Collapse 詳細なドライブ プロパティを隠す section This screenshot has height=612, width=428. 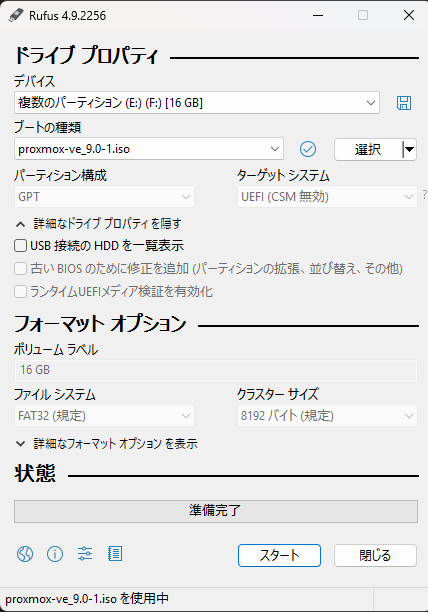pyautogui.click(x=98, y=224)
